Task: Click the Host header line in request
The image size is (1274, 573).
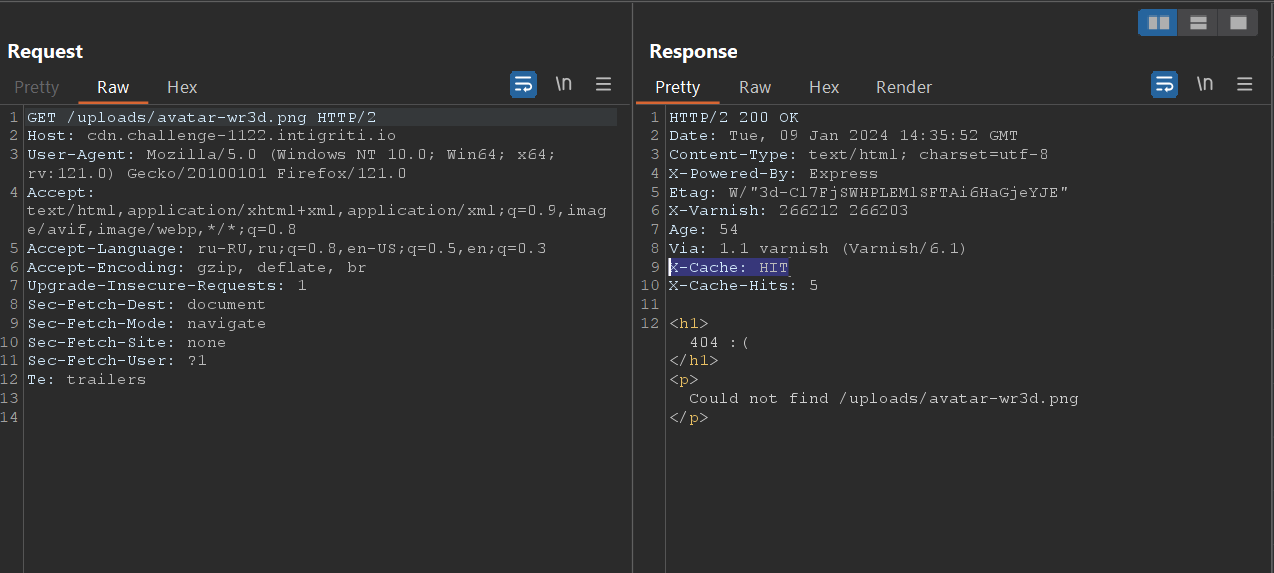Action: [x=211, y=136]
